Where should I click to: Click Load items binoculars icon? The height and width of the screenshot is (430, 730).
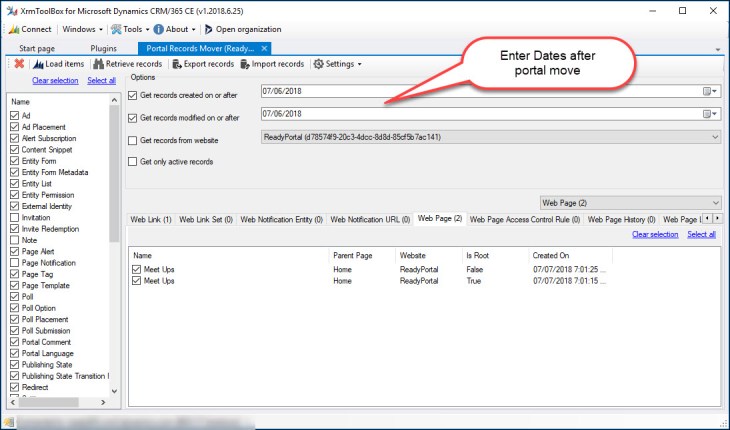tap(37, 64)
